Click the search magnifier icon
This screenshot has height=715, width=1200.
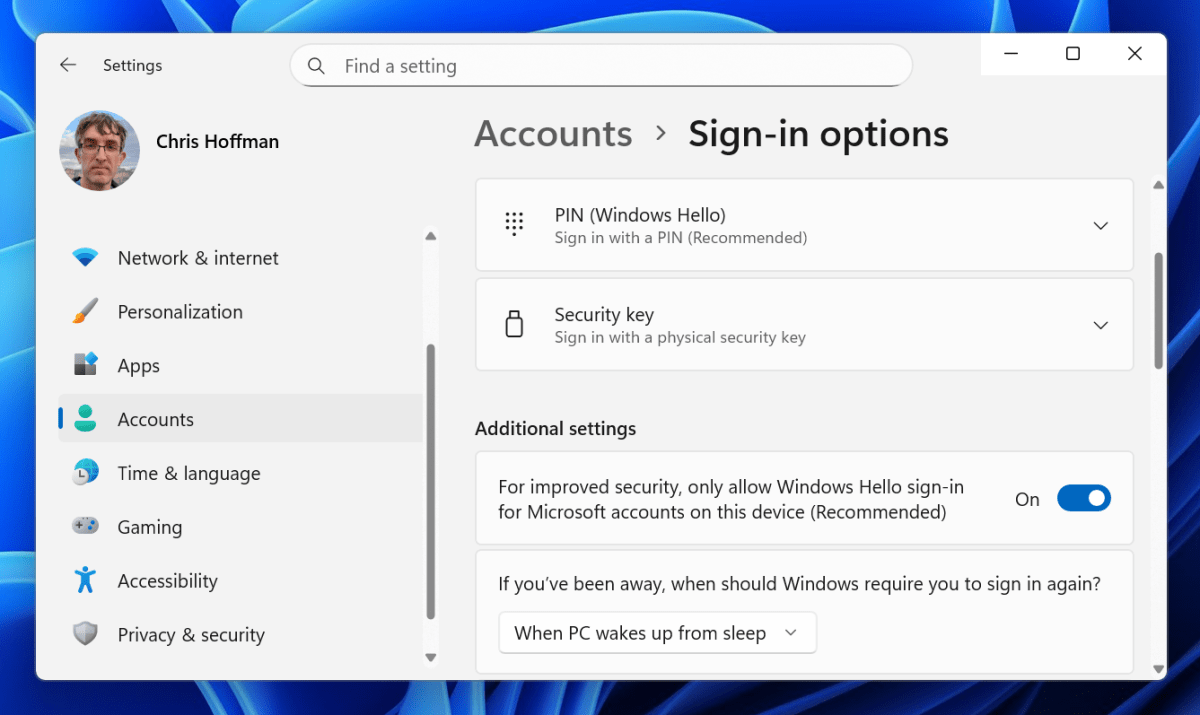point(316,65)
